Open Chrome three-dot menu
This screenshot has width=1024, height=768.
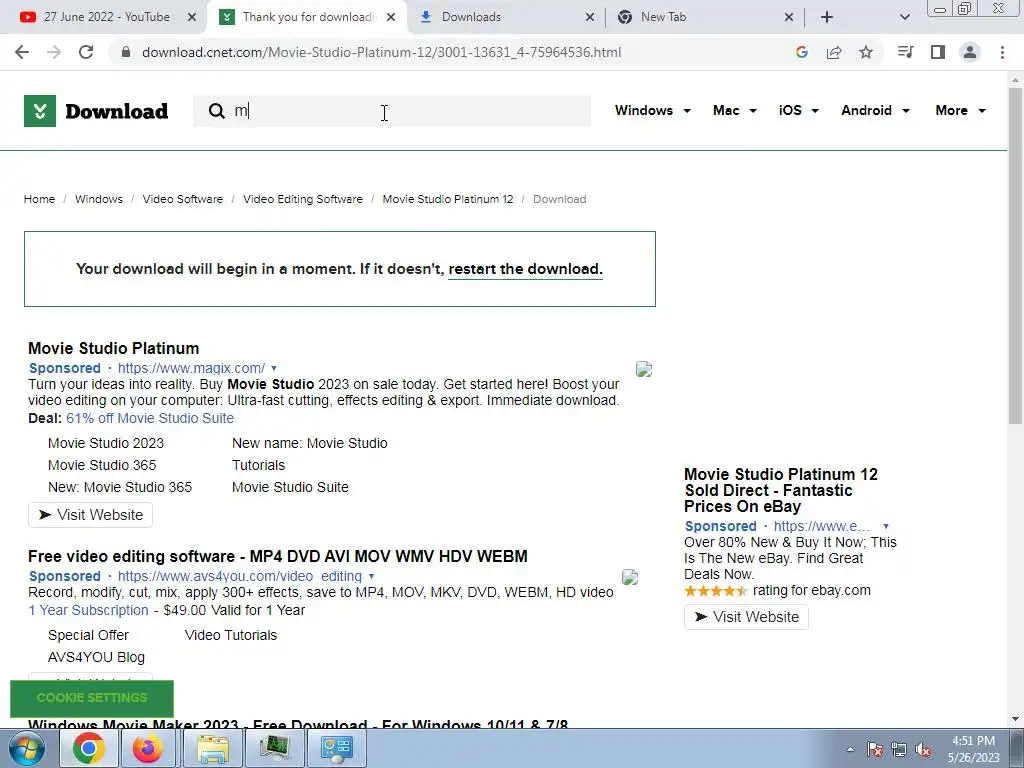pos(1002,52)
